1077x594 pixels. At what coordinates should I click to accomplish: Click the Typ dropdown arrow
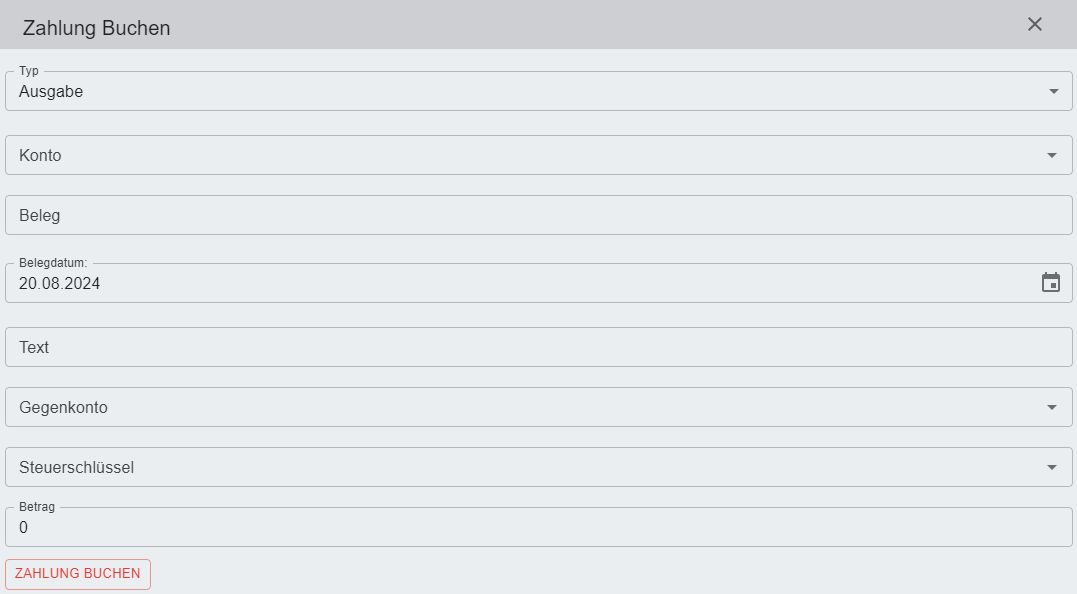tap(1053, 92)
